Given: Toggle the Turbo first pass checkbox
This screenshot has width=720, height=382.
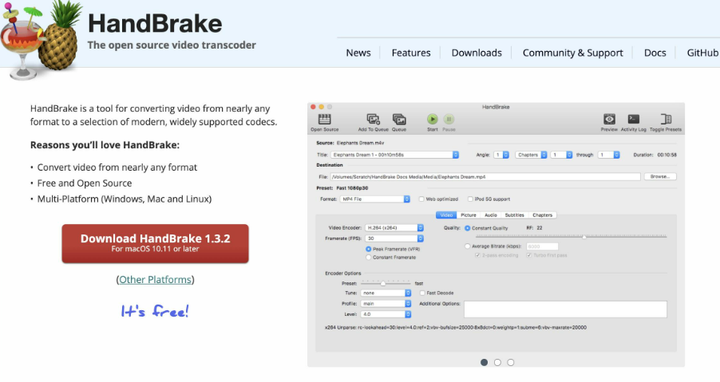Looking at the screenshot, I should click(529, 255).
